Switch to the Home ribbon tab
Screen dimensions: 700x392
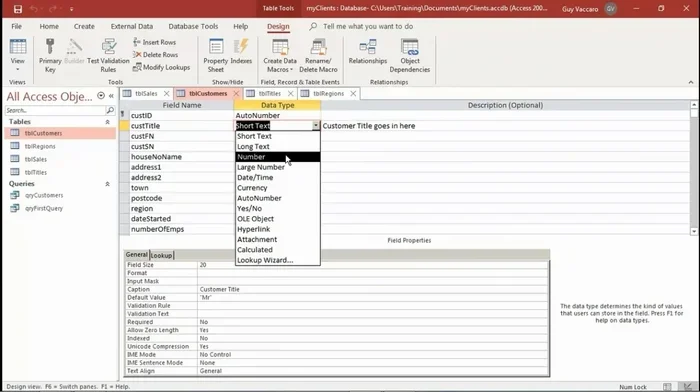pyautogui.click(x=49, y=26)
